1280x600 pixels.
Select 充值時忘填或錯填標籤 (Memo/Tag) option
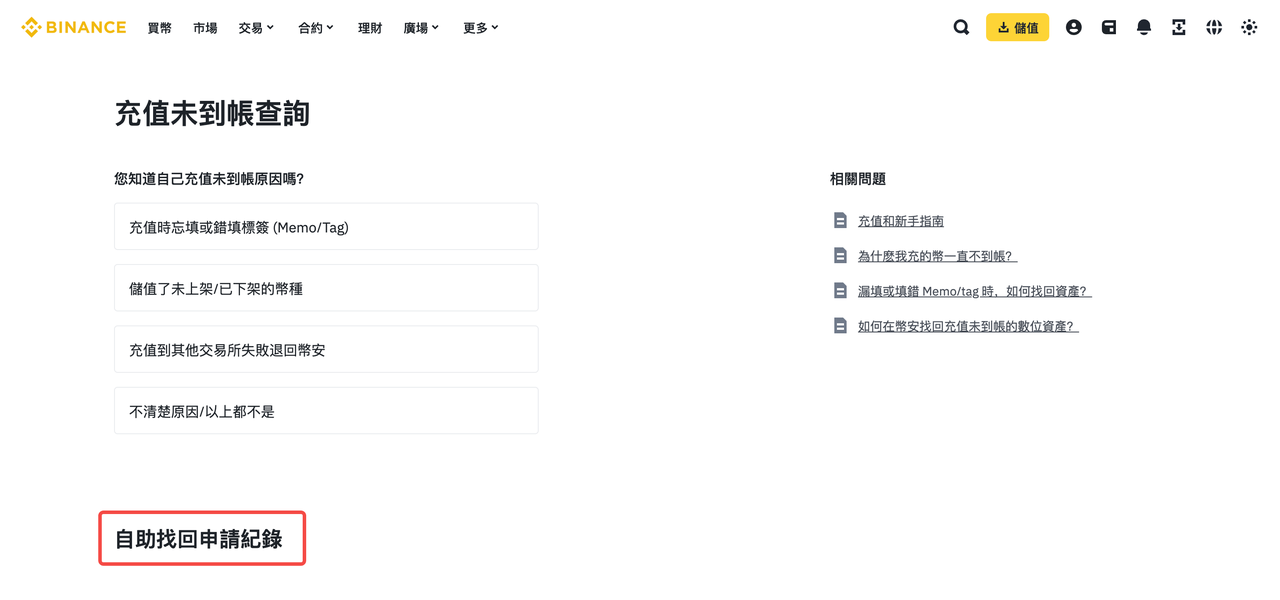click(326, 227)
